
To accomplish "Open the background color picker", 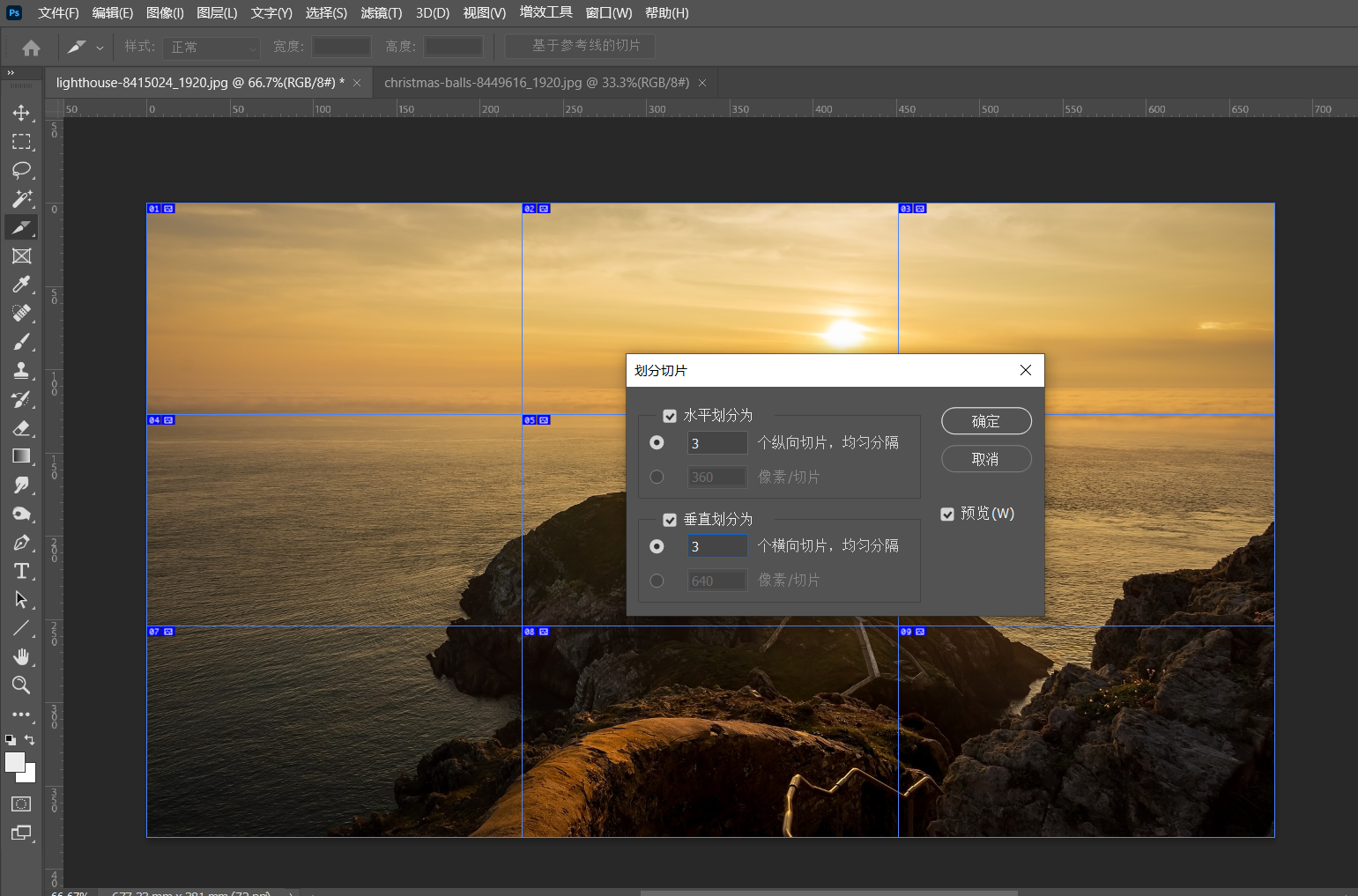I will coord(31,776).
